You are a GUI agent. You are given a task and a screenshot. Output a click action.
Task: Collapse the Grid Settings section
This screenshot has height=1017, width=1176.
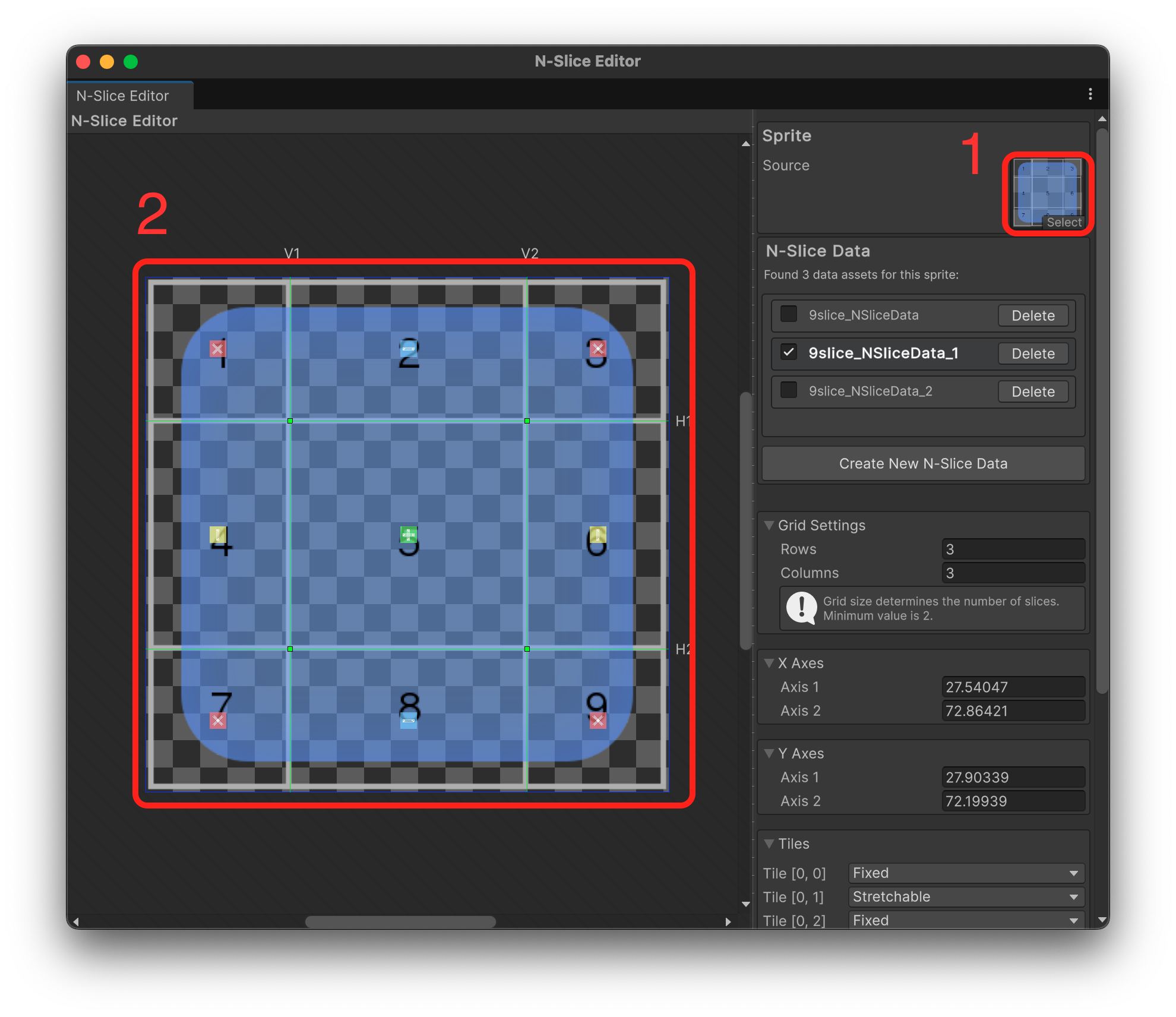[x=769, y=525]
